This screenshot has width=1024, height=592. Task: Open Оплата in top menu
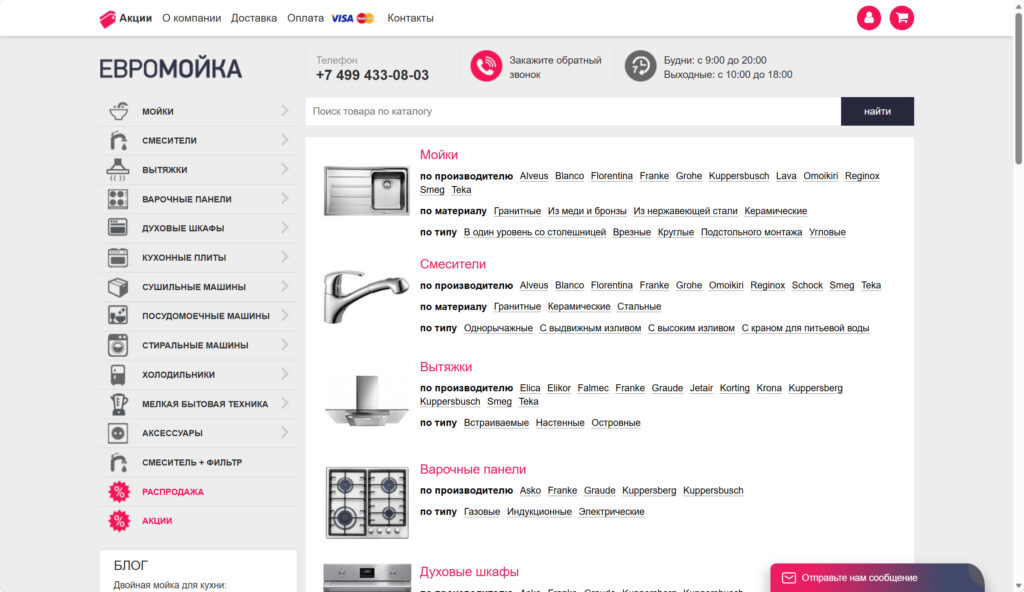coord(305,18)
